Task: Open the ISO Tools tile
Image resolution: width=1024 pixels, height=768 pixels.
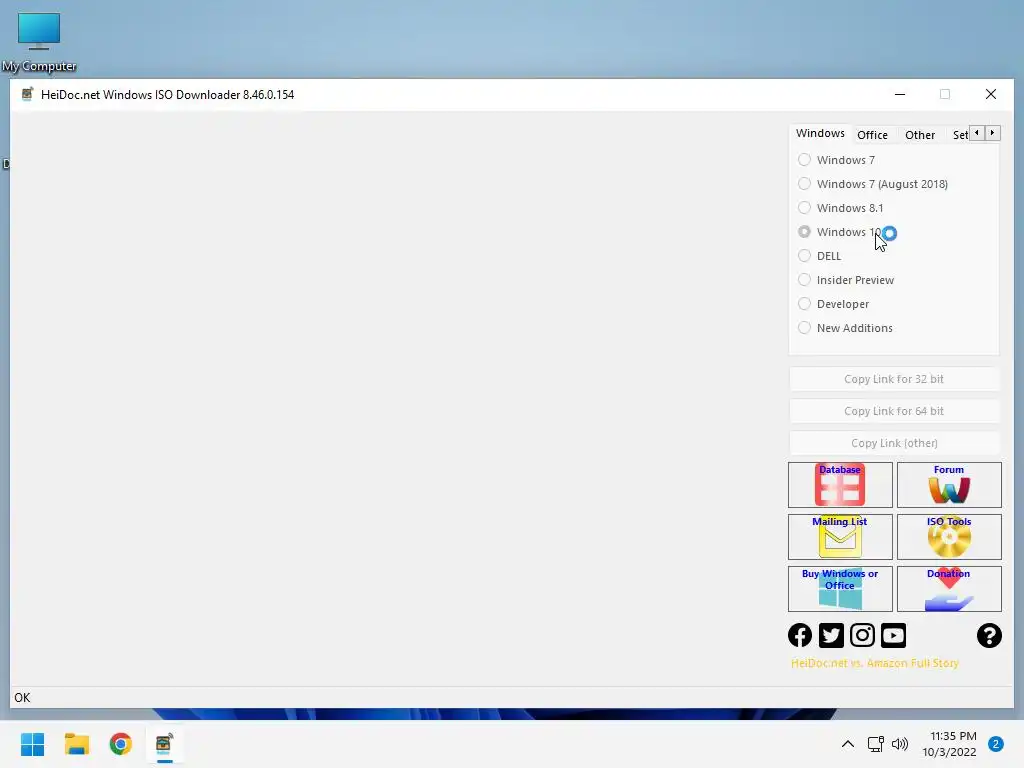Action: point(949,537)
